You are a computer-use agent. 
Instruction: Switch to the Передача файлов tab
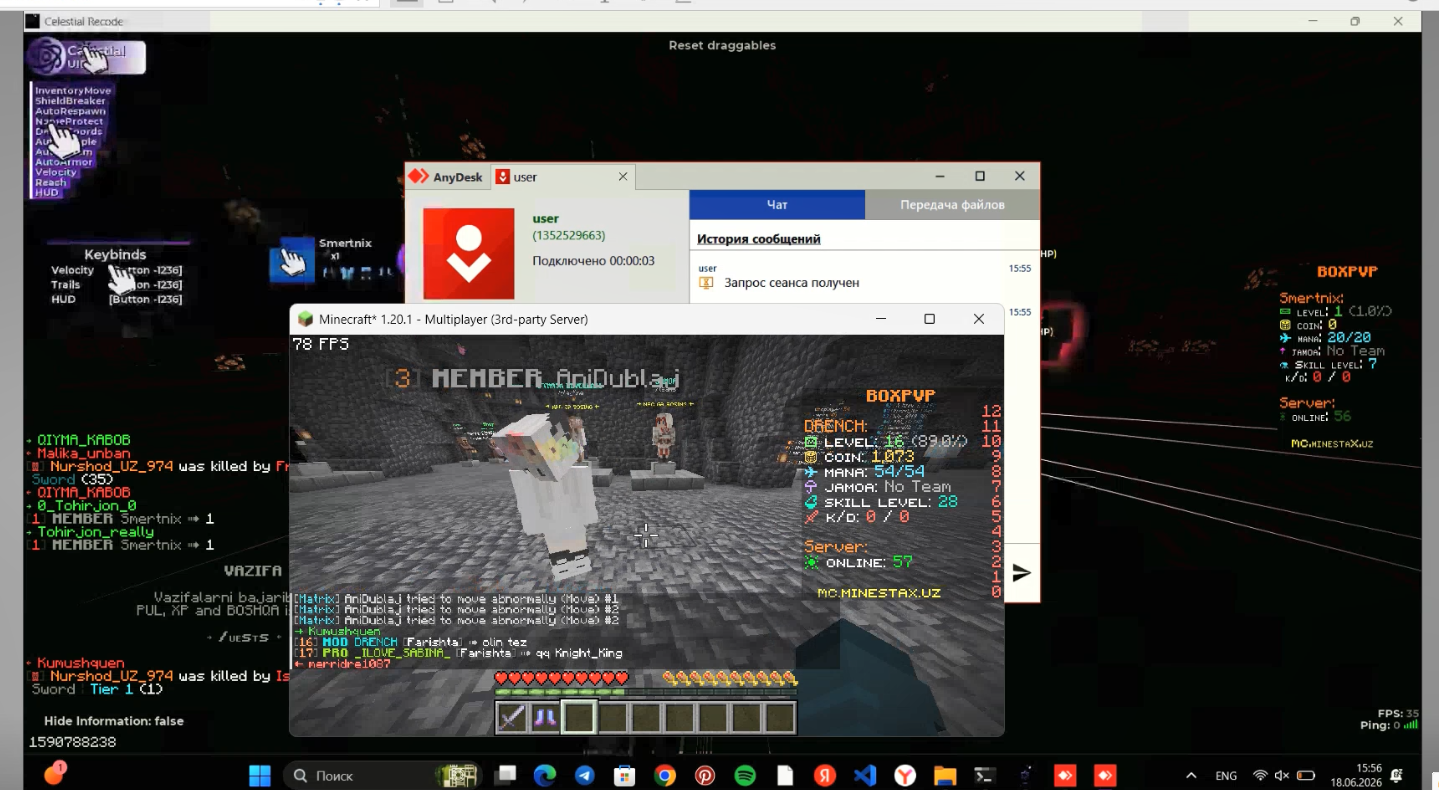click(952, 204)
